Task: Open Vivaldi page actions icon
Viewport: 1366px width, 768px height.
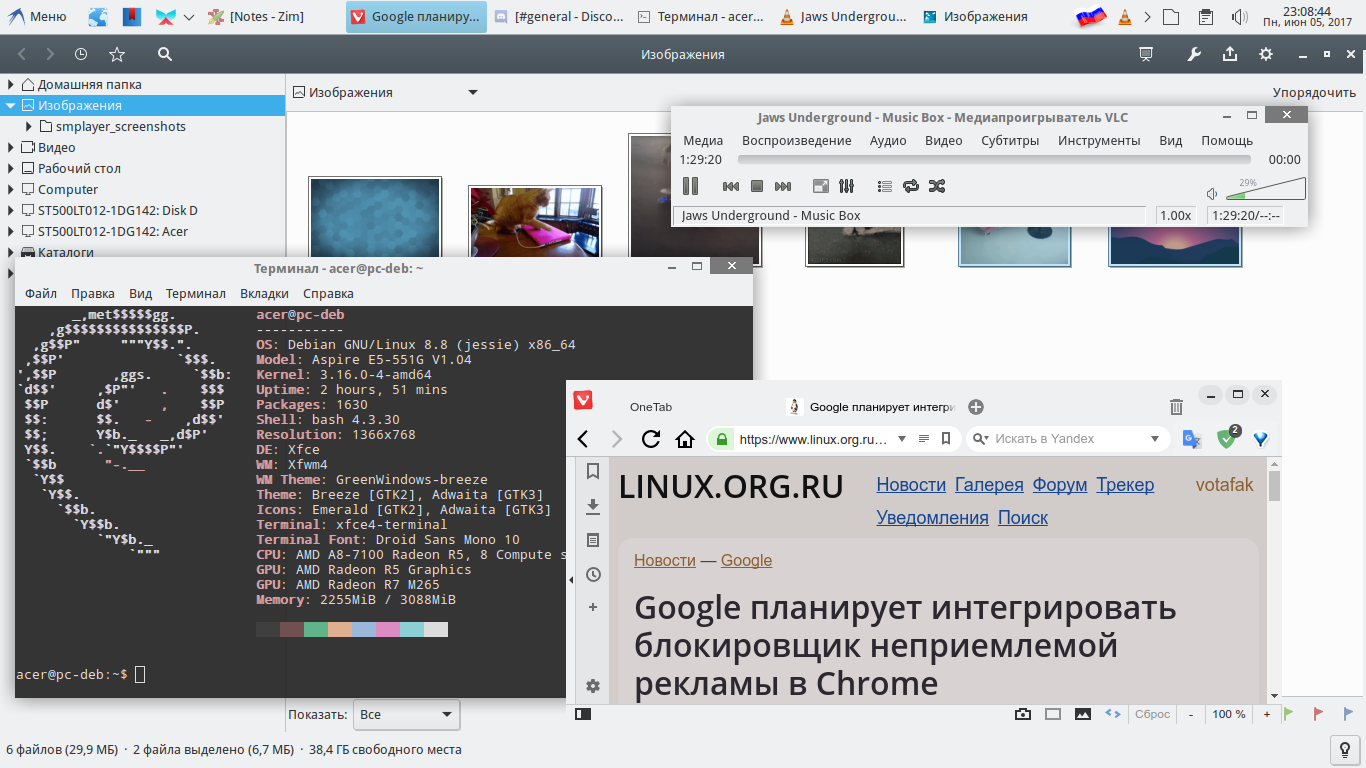Action: tap(1113, 714)
